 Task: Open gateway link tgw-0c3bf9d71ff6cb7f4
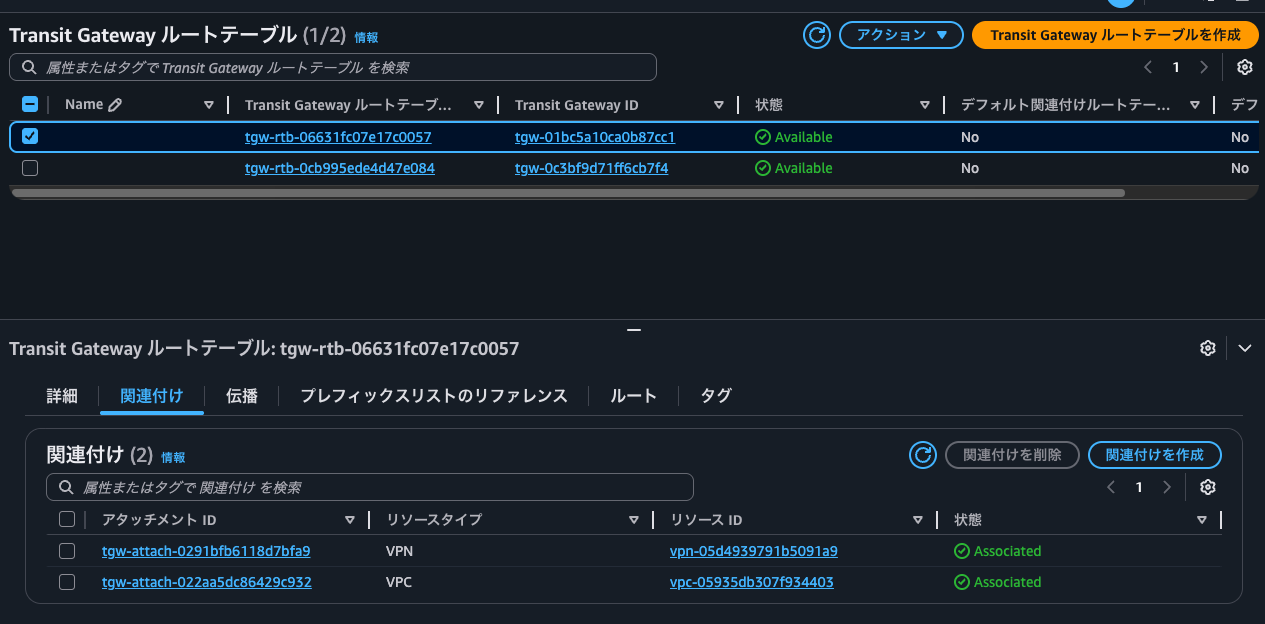[591, 168]
